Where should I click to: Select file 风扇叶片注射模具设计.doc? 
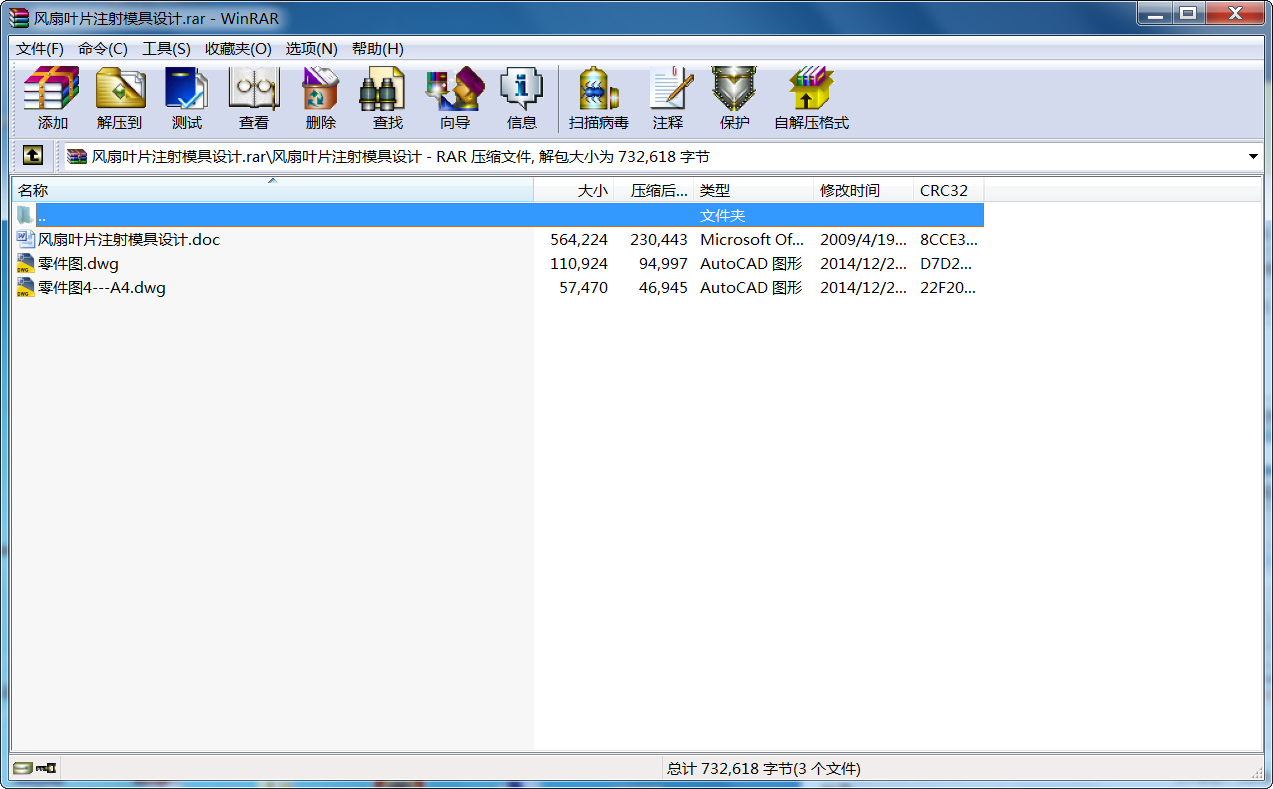pos(128,240)
